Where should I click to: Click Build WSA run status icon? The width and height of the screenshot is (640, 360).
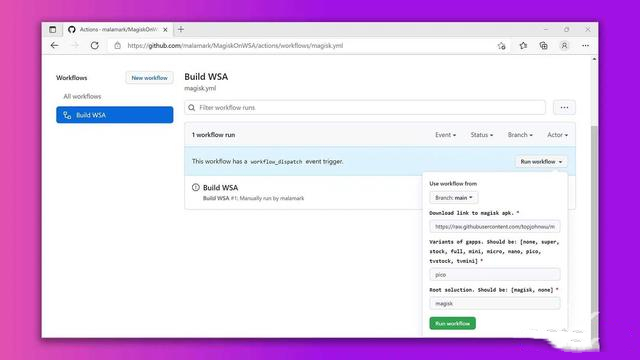pyautogui.click(x=196, y=187)
